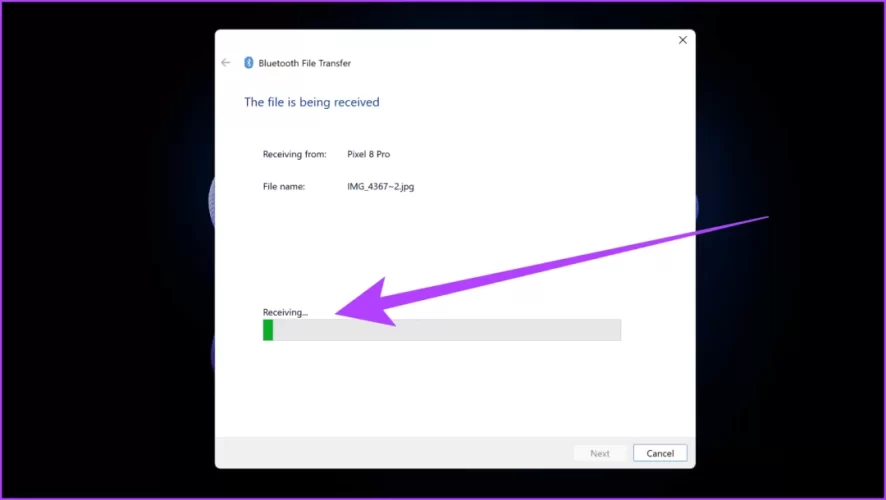Click the back arrow in the wizard header
Screen dimensions: 886x500
coord(226,63)
